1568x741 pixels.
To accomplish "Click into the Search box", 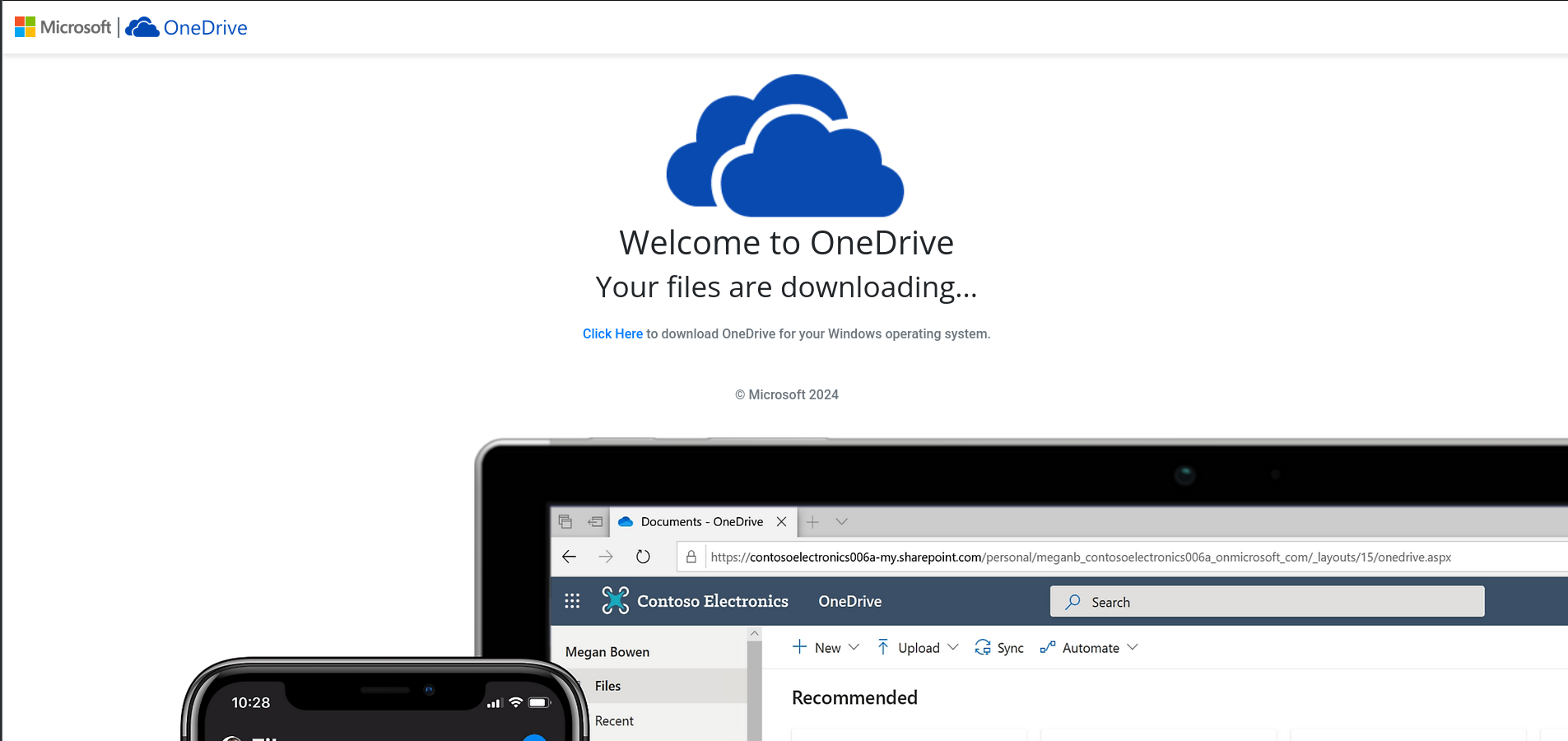I will point(1267,602).
